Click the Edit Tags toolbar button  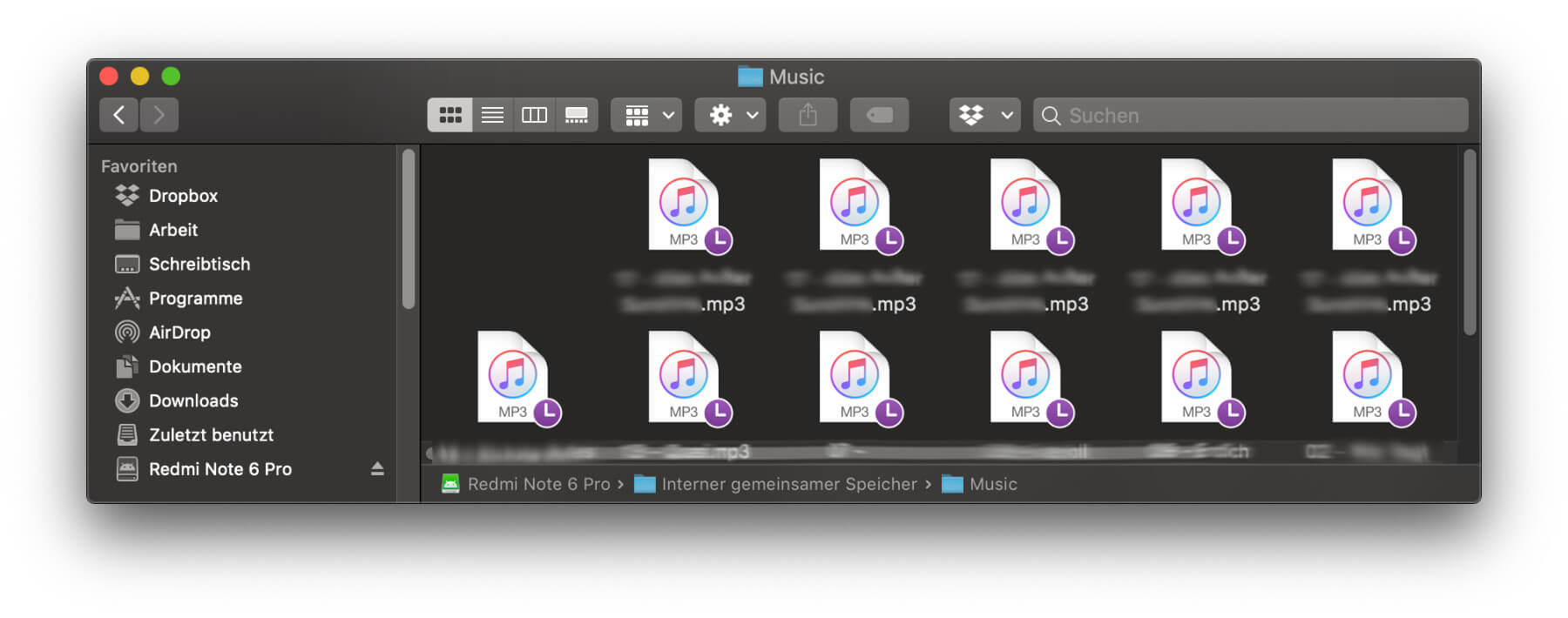[x=879, y=115]
